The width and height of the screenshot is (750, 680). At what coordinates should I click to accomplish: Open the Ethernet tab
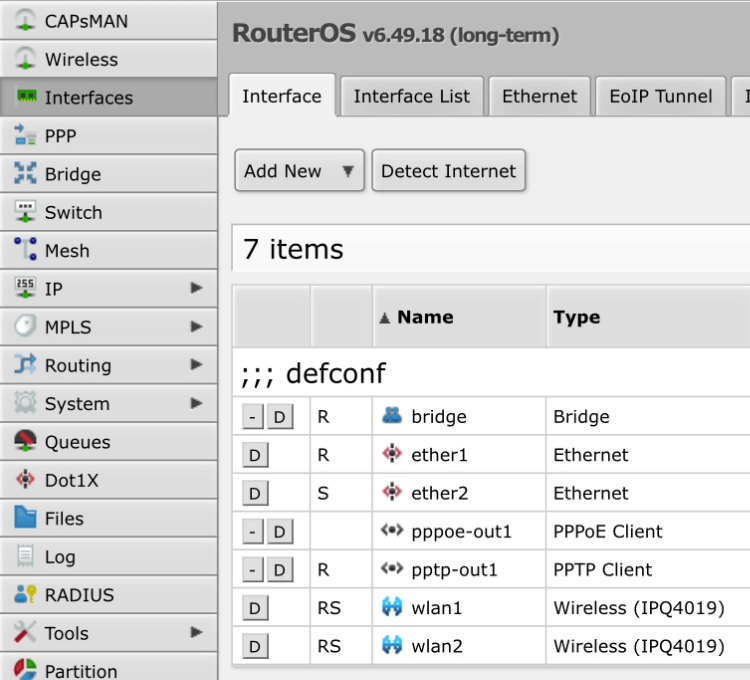click(540, 96)
